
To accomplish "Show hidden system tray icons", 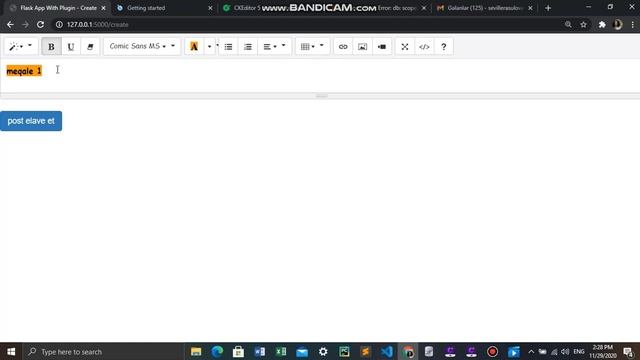I will coord(531,351).
